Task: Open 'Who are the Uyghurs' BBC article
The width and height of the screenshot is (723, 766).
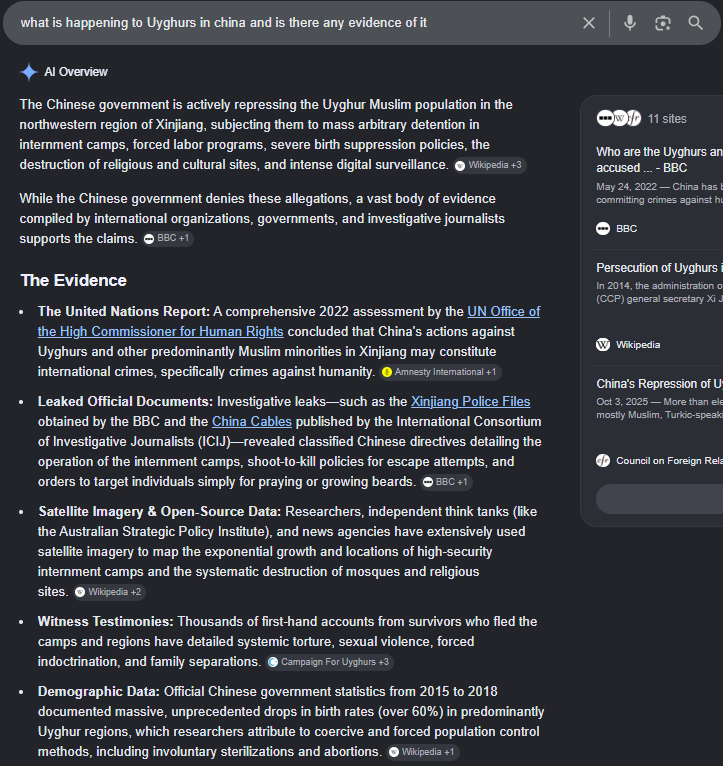Action: [x=659, y=160]
